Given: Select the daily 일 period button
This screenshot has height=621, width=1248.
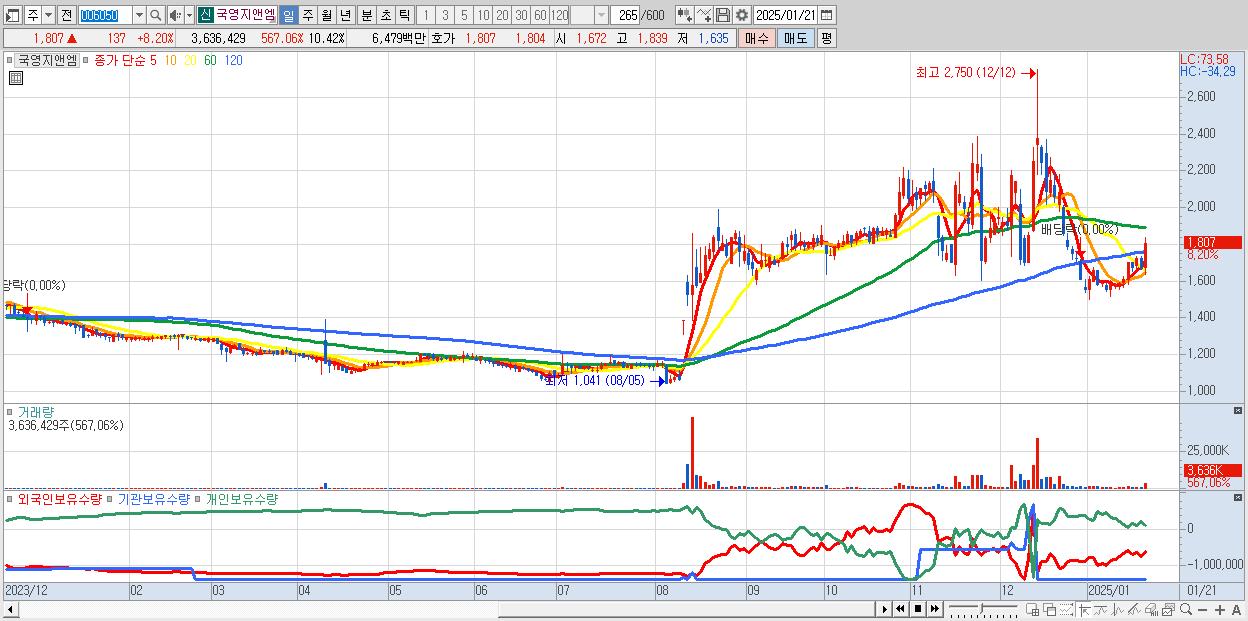Looking at the screenshot, I should pos(288,15).
